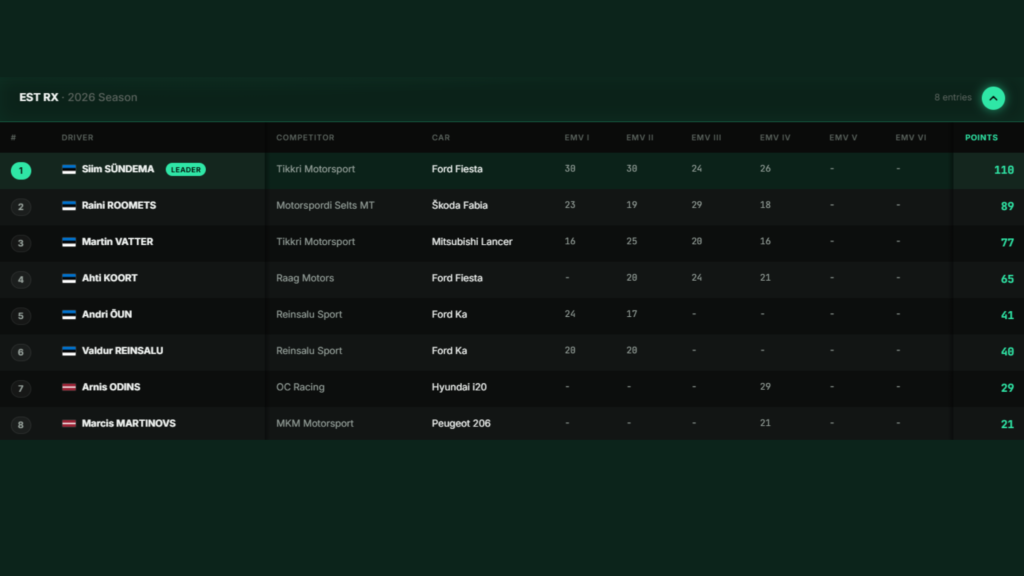Click the position 1 badge icon

(x=21, y=170)
